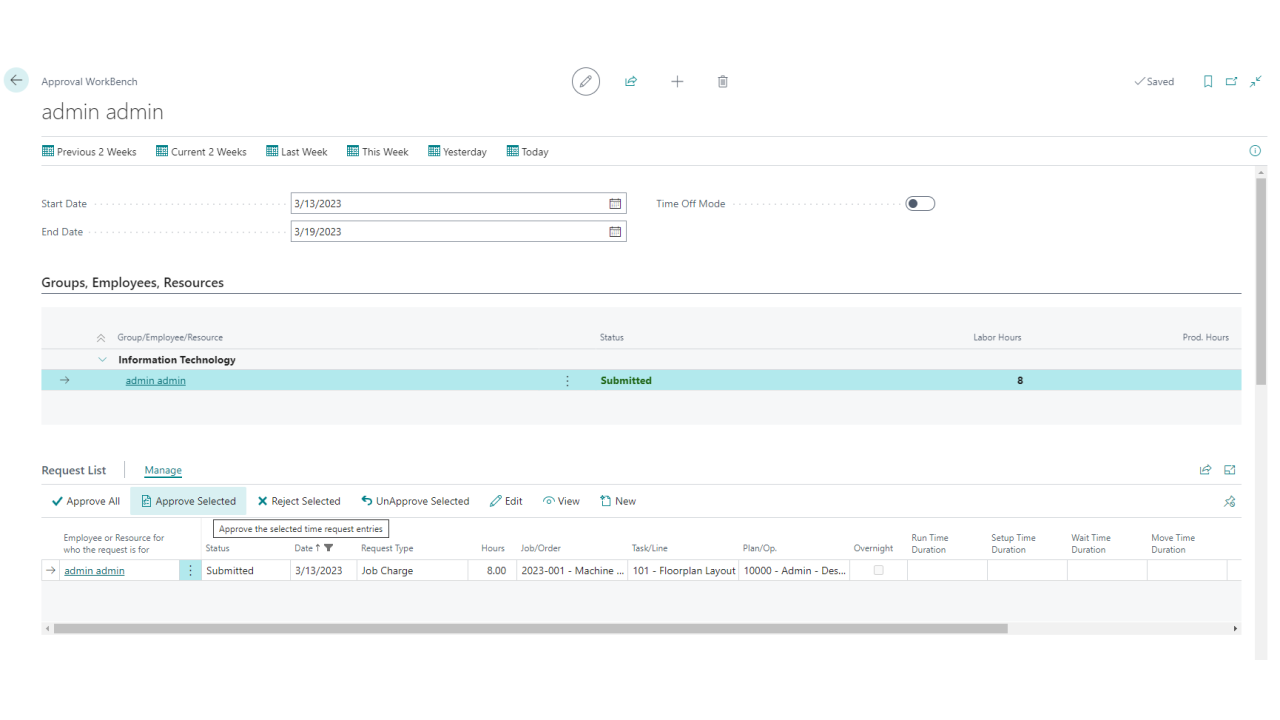Select This Week filter
The height and width of the screenshot is (720, 1280).
tap(378, 151)
